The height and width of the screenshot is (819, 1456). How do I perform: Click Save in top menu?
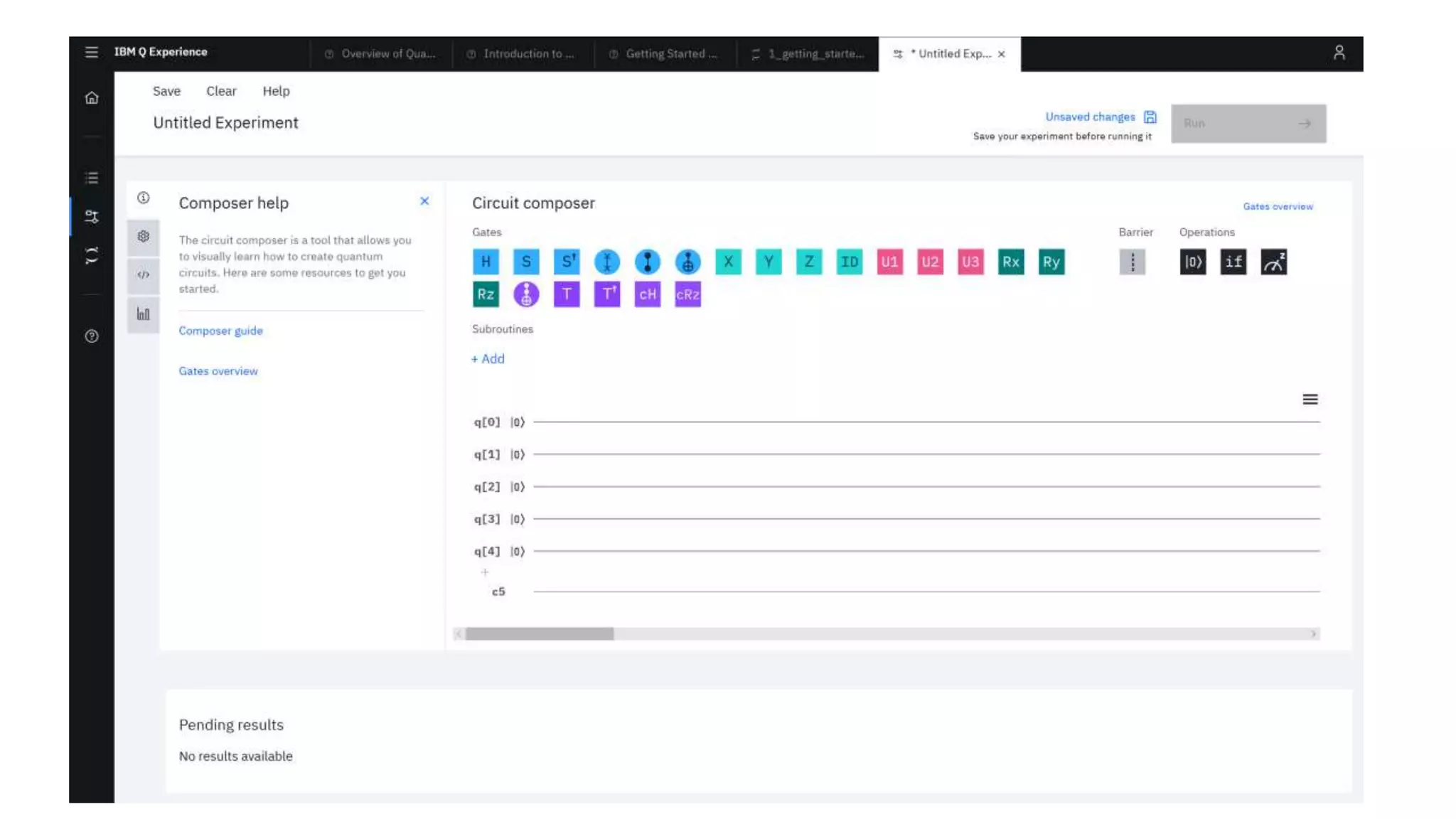166,91
